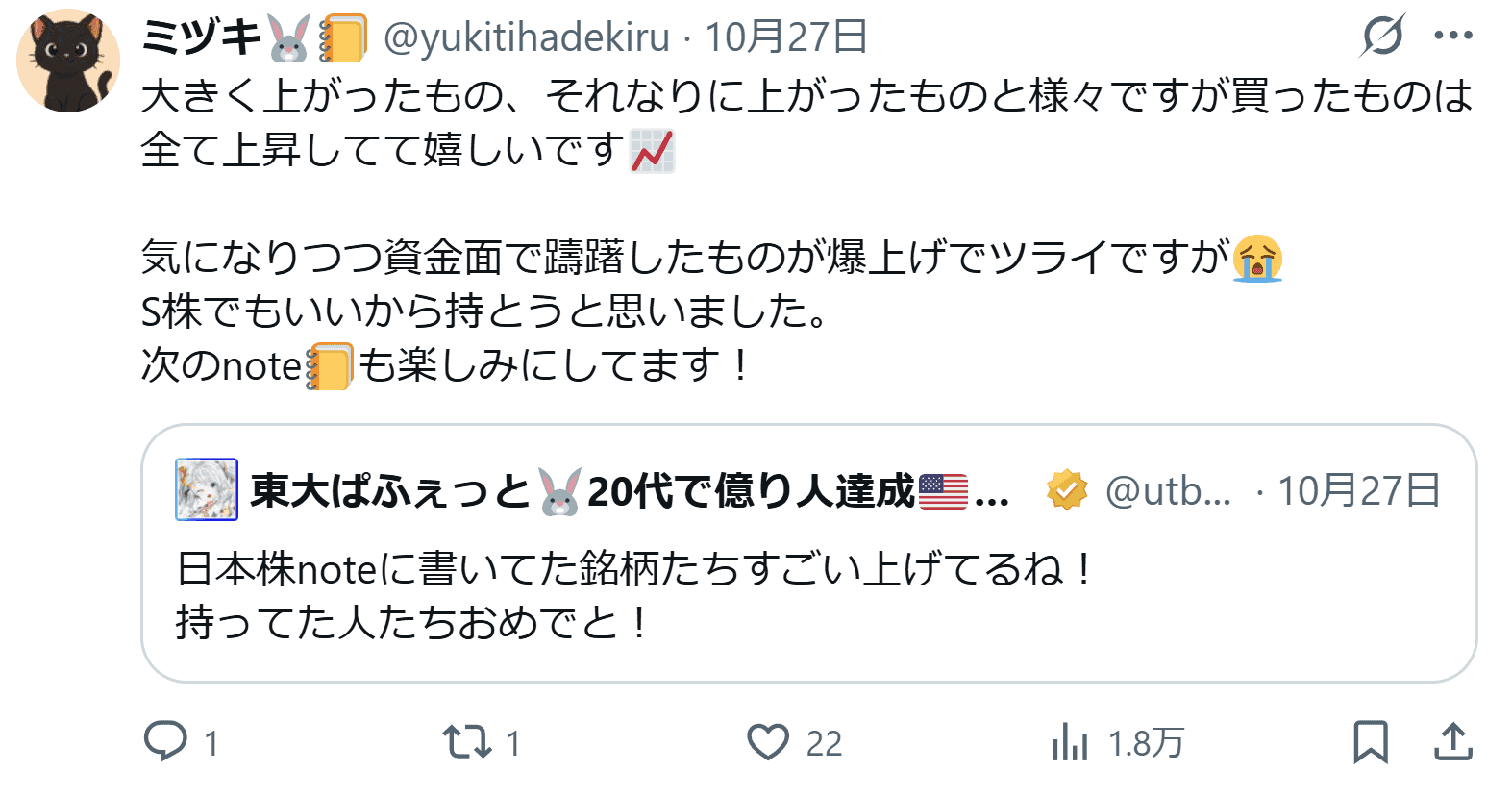Screen dimensions: 1512x796
Task: Open quoted author's anime avatar
Action: pyautogui.click(x=207, y=489)
